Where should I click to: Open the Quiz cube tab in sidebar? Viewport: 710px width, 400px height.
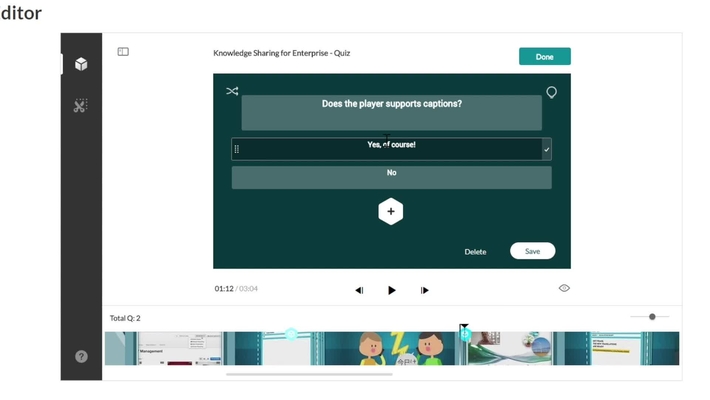(x=81, y=64)
